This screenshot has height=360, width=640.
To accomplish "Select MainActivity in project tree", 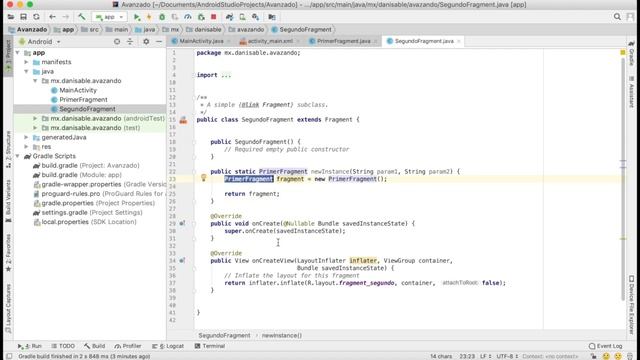I will pyautogui.click(x=78, y=90).
